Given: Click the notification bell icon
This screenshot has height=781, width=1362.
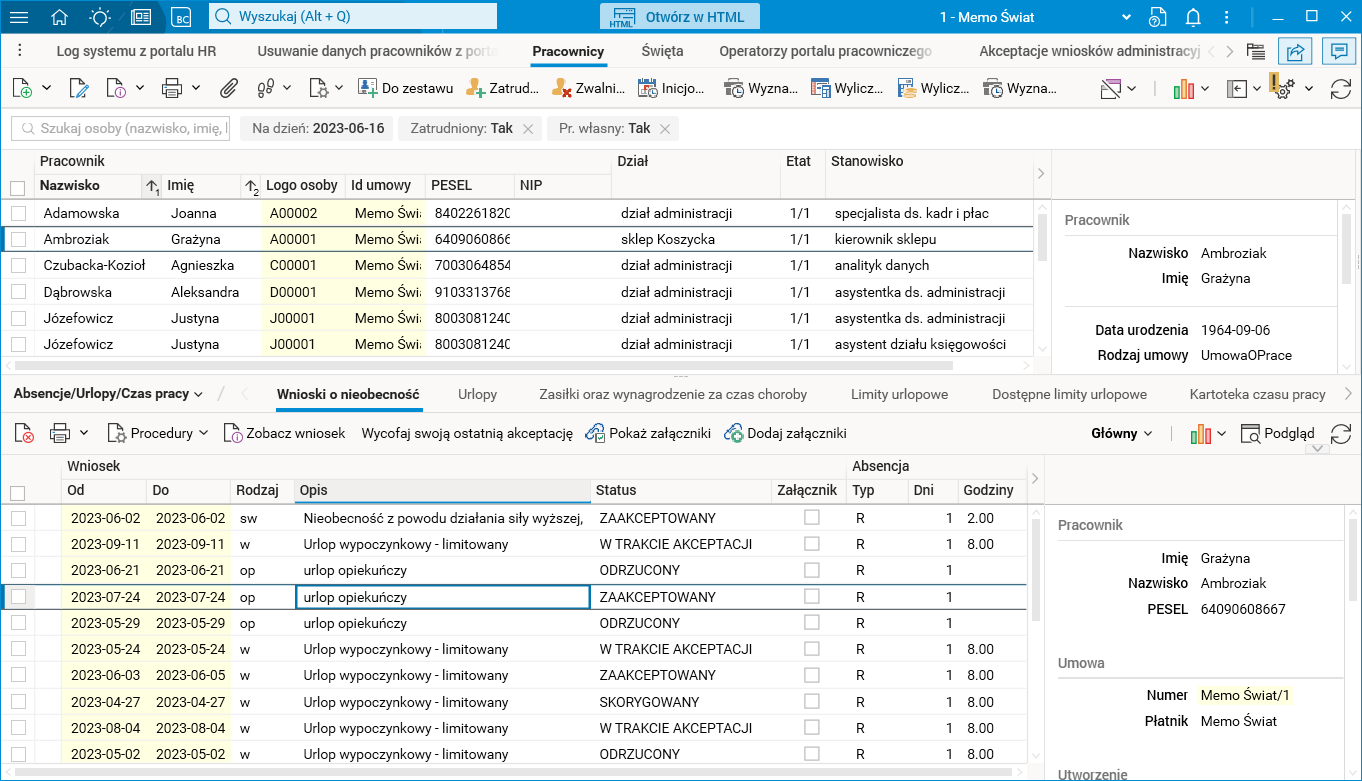Looking at the screenshot, I should click(x=1193, y=17).
